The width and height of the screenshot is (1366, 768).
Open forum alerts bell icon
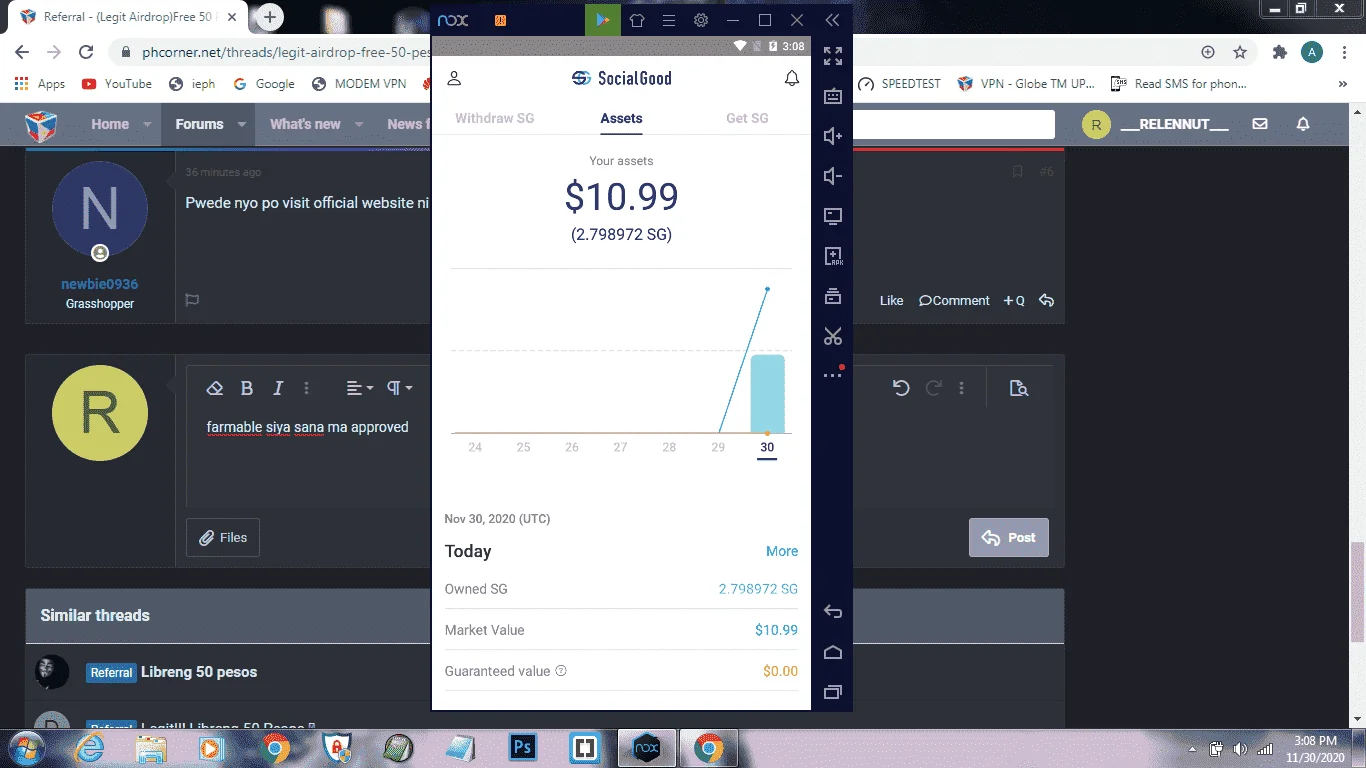click(x=1303, y=124)
